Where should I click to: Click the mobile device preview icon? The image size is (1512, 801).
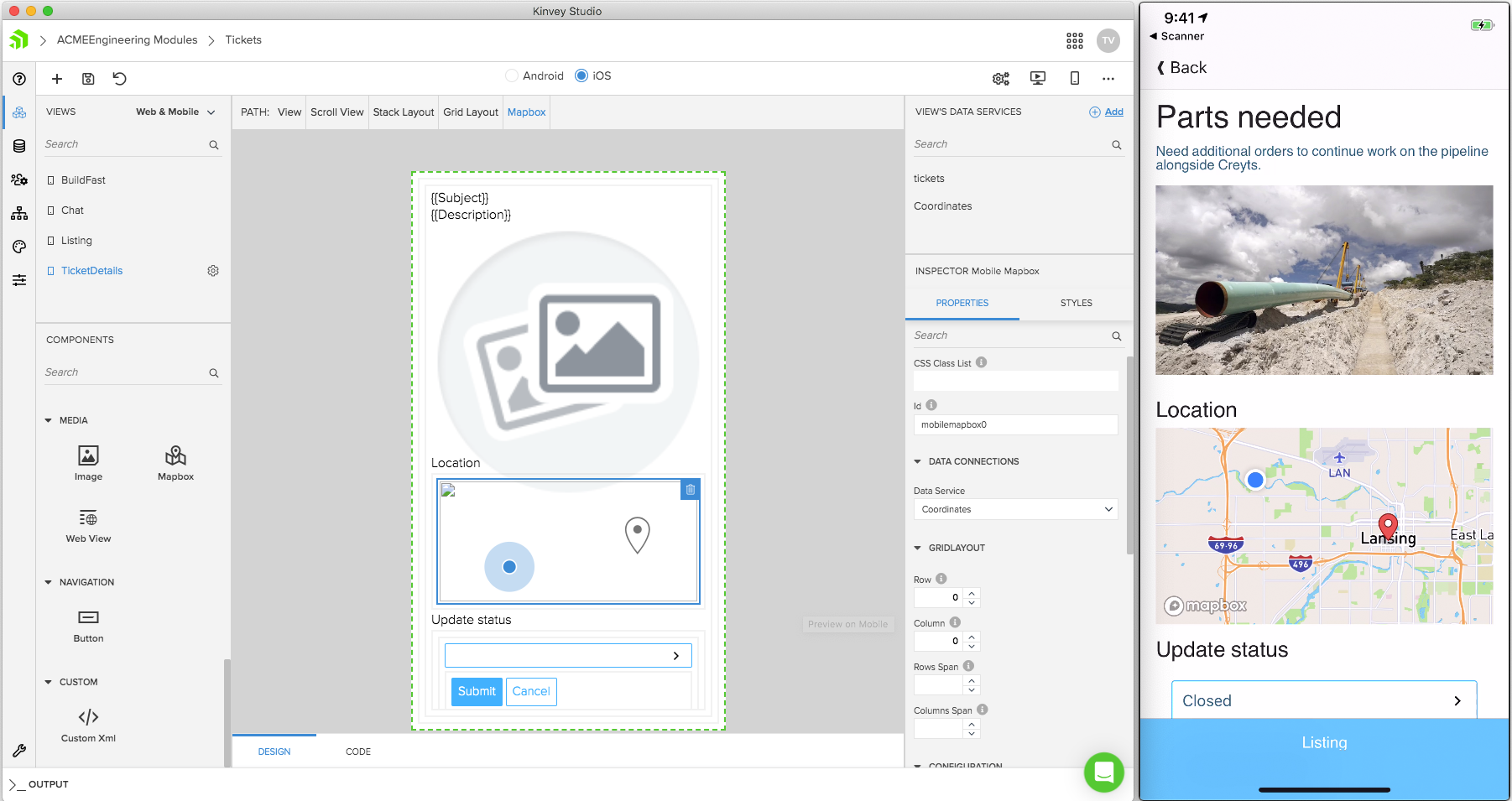click(x=1074, y=78)
